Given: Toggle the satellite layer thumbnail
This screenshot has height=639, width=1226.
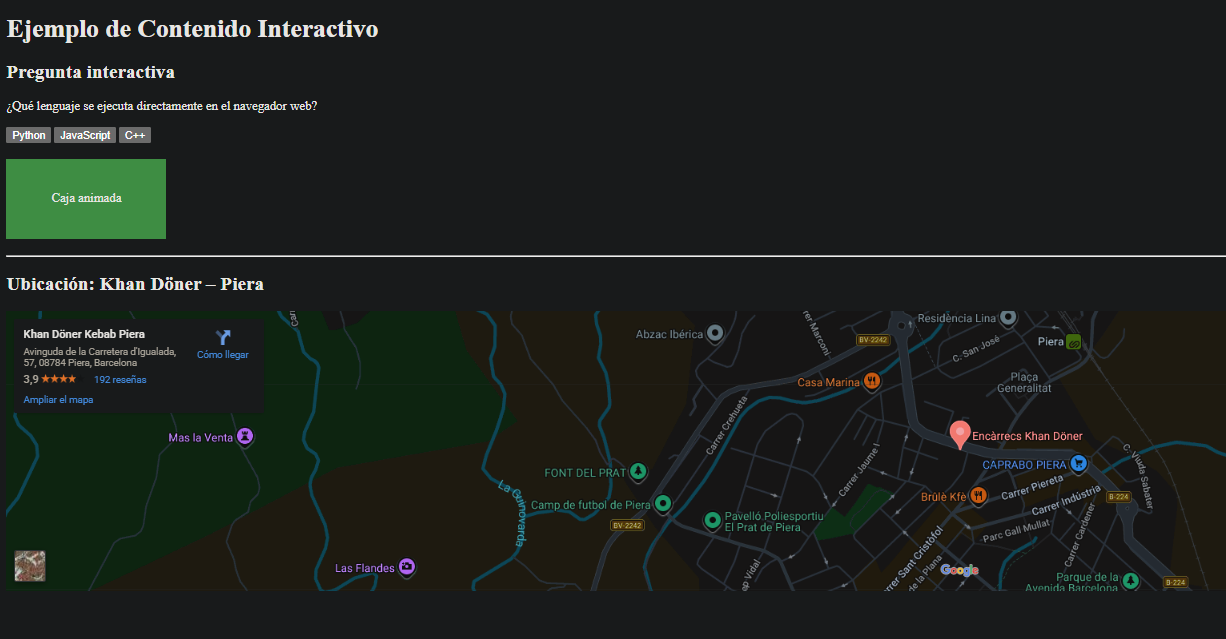Looking at the screenshot, I should click(30, 566).
